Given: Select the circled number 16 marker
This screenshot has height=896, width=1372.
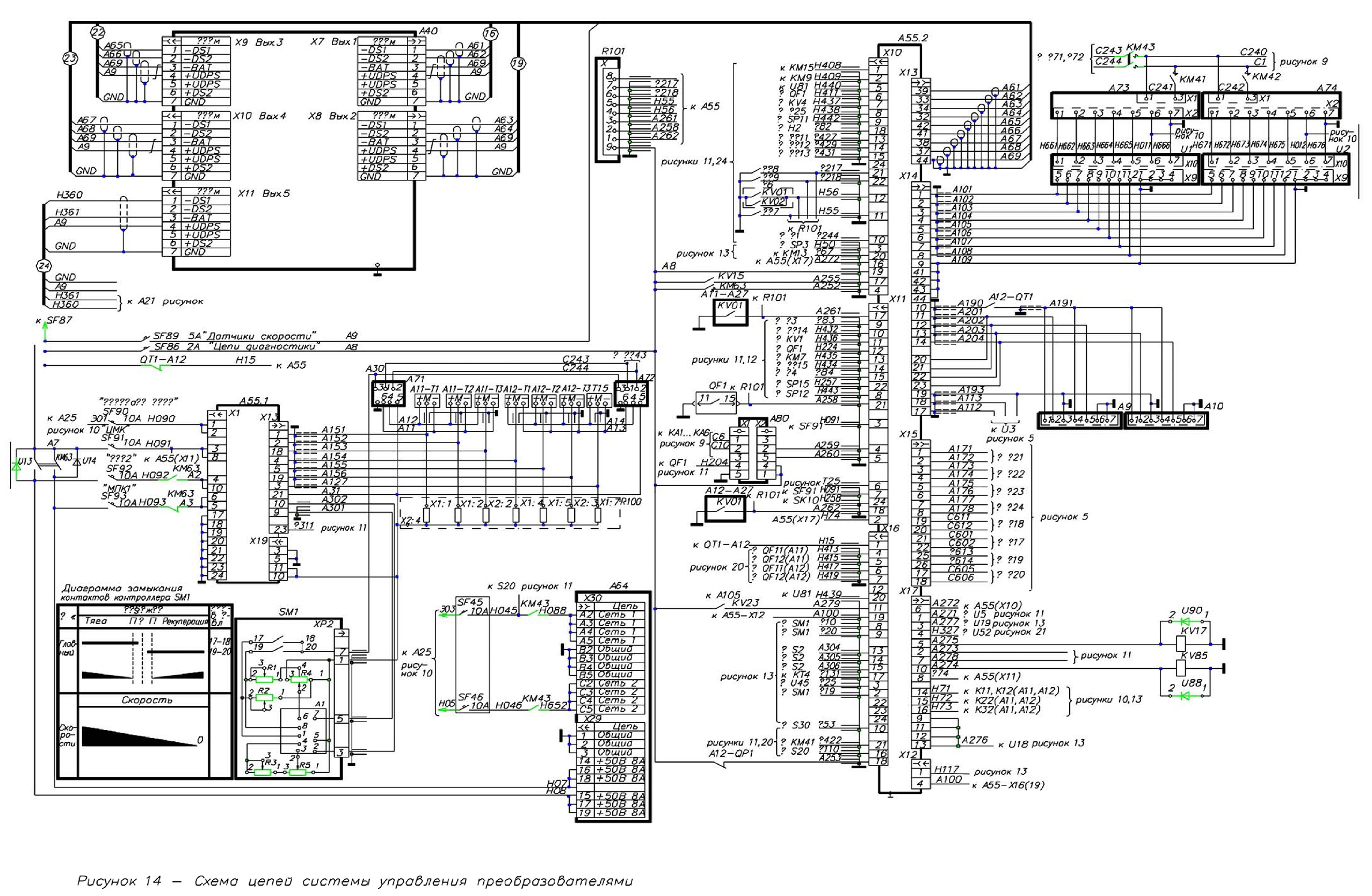Looking at the screenshot, I should pos(491,33).
